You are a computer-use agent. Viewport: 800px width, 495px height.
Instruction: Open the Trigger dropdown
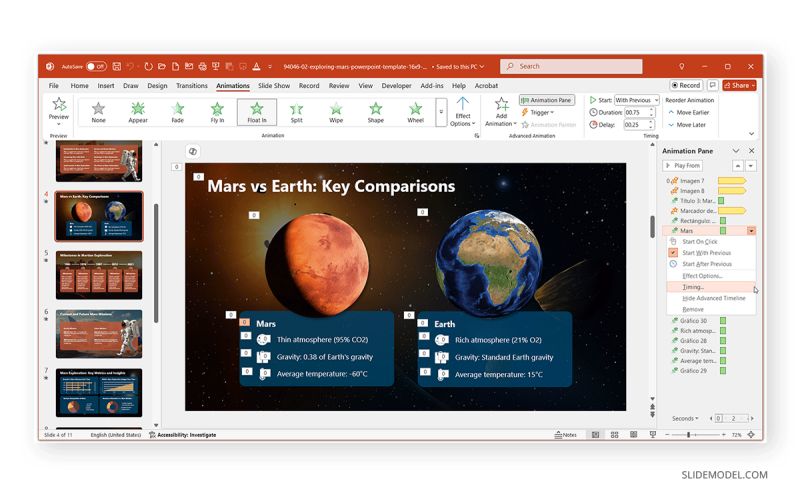(538, 112)
